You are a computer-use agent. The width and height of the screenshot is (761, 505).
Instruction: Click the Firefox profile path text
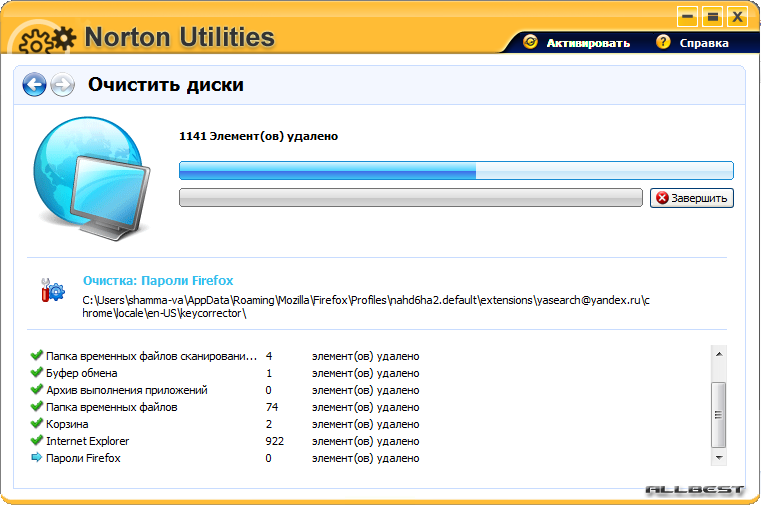366,307
